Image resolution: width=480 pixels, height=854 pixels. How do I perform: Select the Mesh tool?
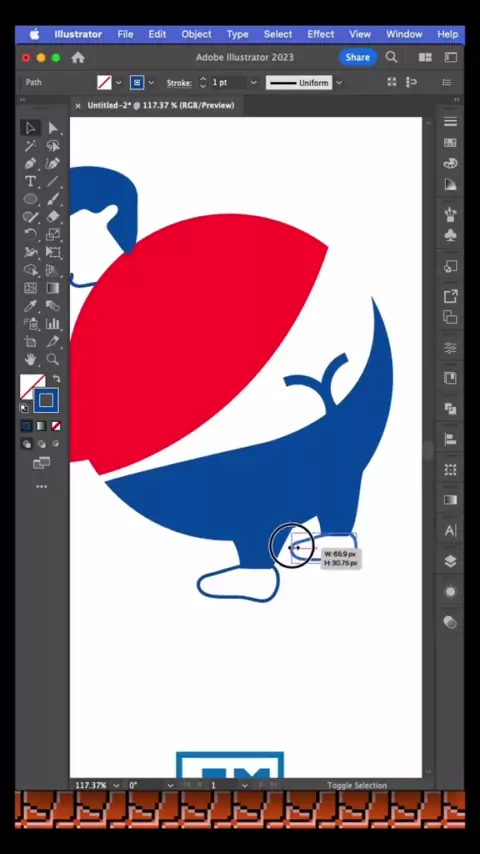pos(31,288)
